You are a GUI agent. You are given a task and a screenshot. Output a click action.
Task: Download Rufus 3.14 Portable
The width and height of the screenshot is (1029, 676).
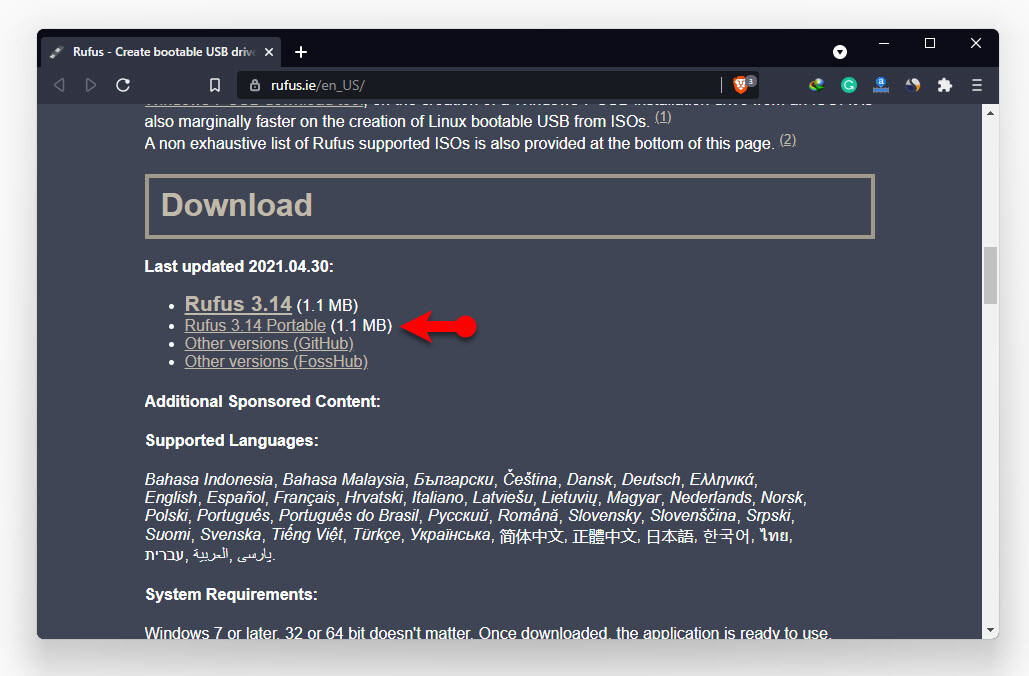pos(255,326)
